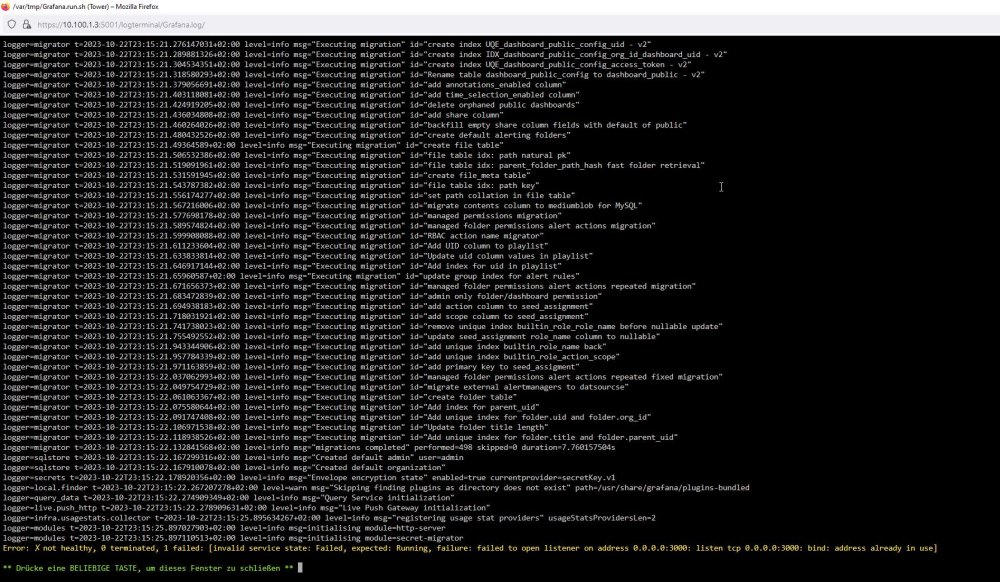The width and height of the screenshot is (1000, 582).
Task: Click the log line "delete orphaned public dashboards"
Action: [x=291, y=105]
